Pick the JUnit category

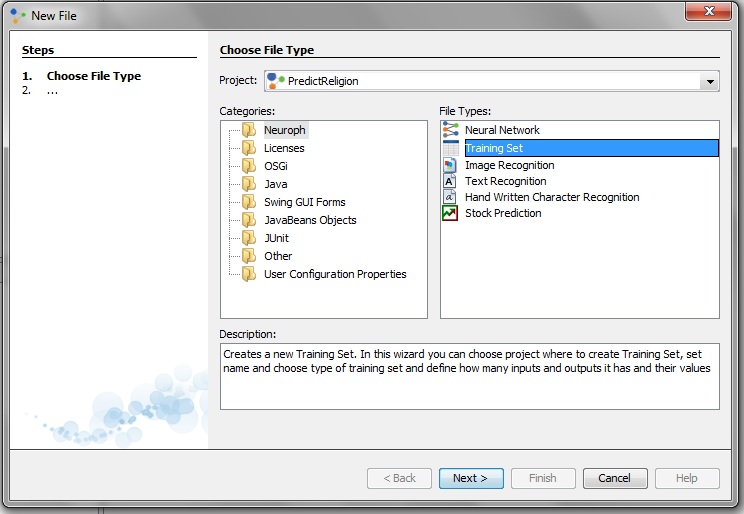[277, 238]
